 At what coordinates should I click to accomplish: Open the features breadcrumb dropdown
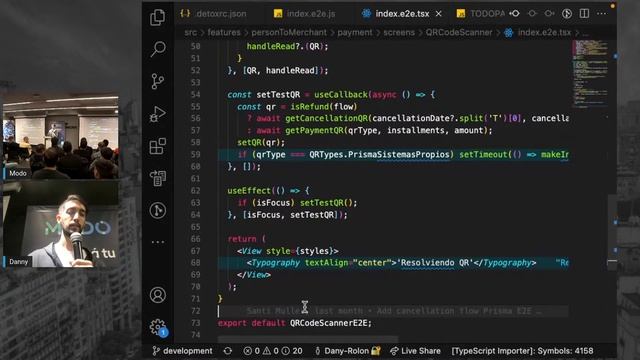click(224, 32)
